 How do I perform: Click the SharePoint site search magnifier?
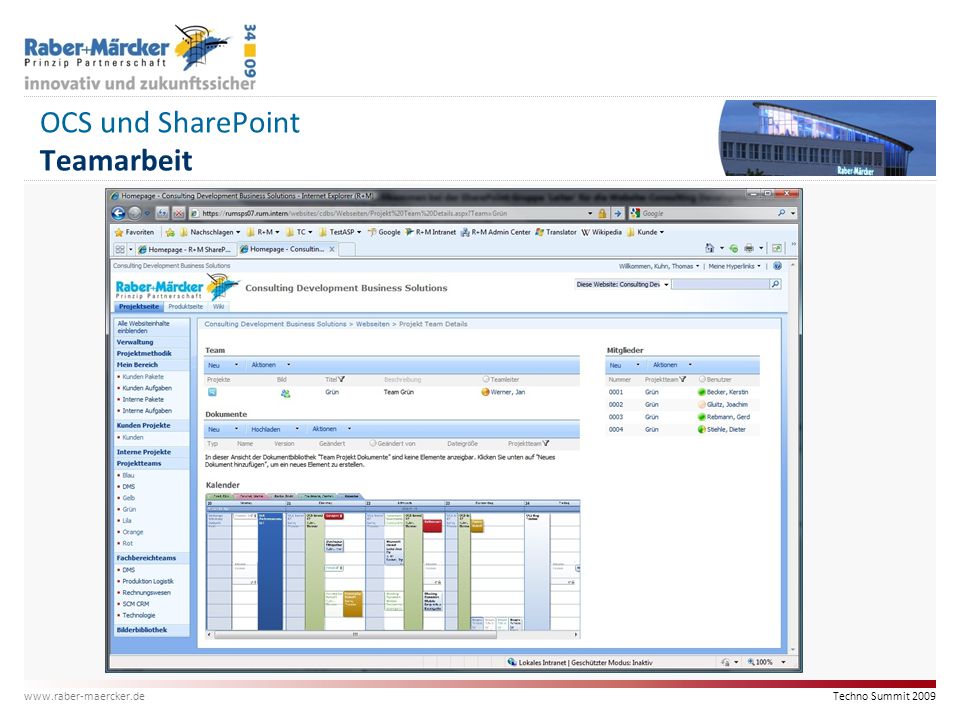(776, 284)
